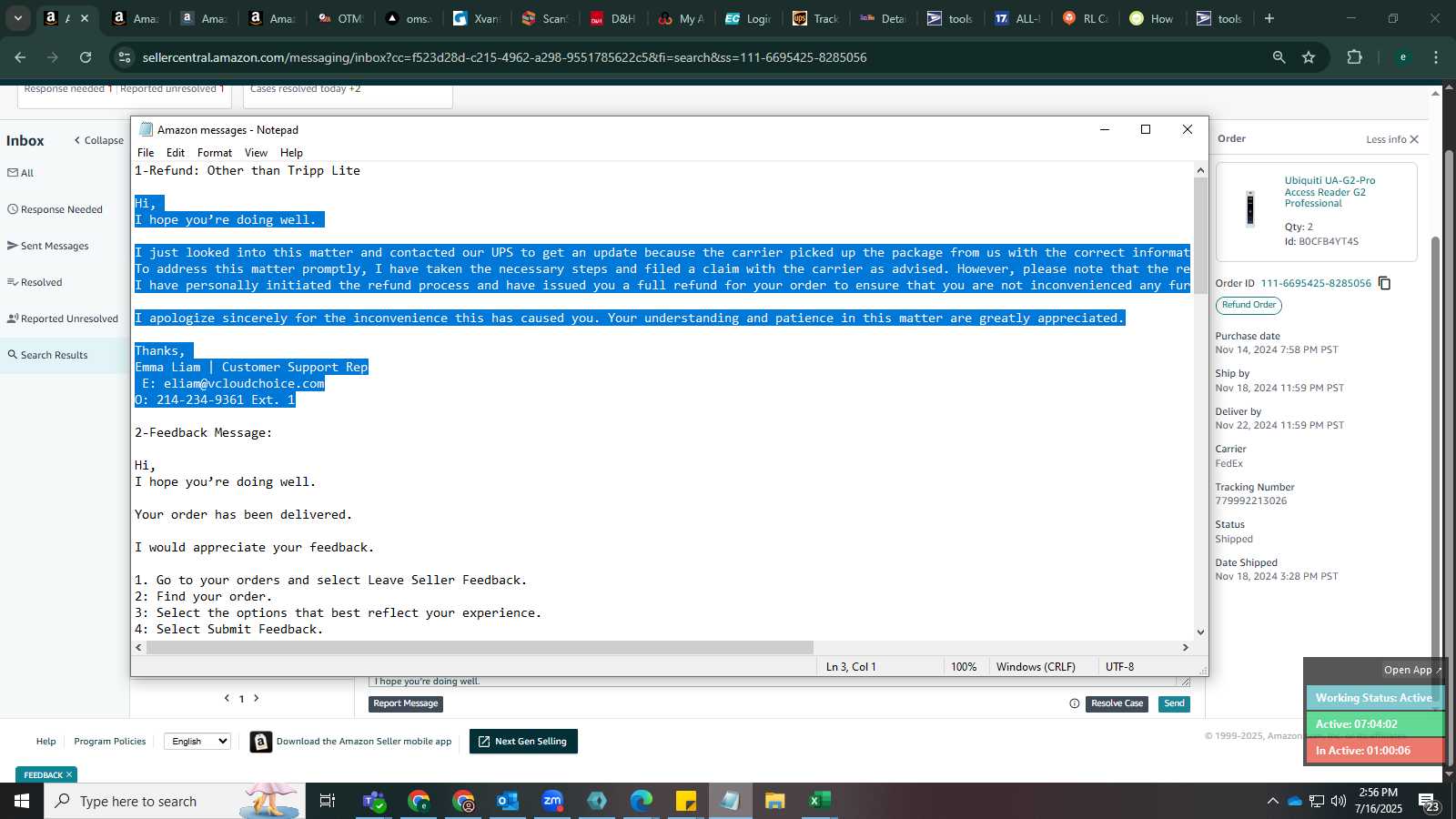View site information icon in address bar
Viewport: 1456px width, 819px height.
(125, 57)
